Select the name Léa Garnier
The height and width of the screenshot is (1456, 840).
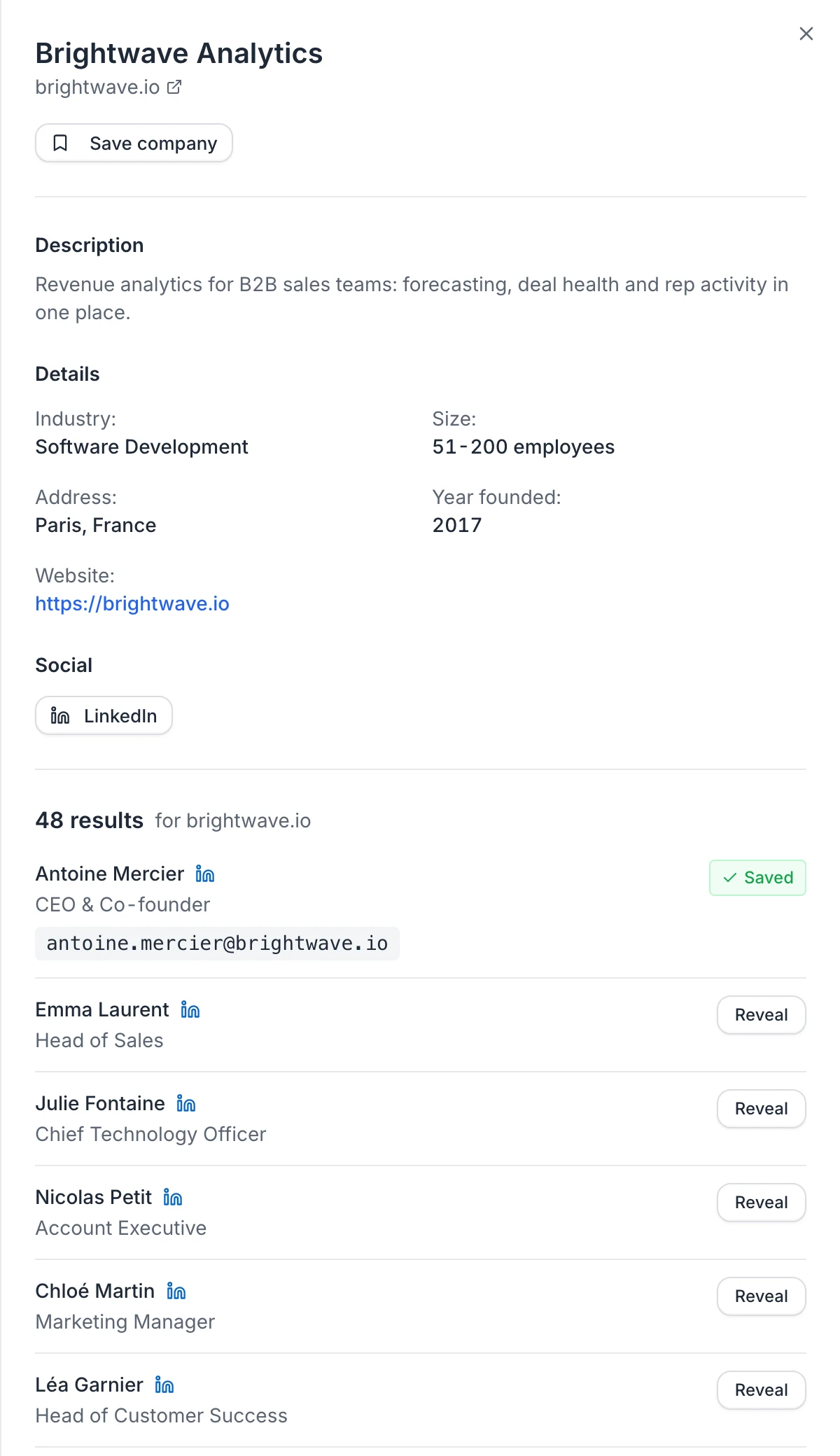tap(90, 1385)
